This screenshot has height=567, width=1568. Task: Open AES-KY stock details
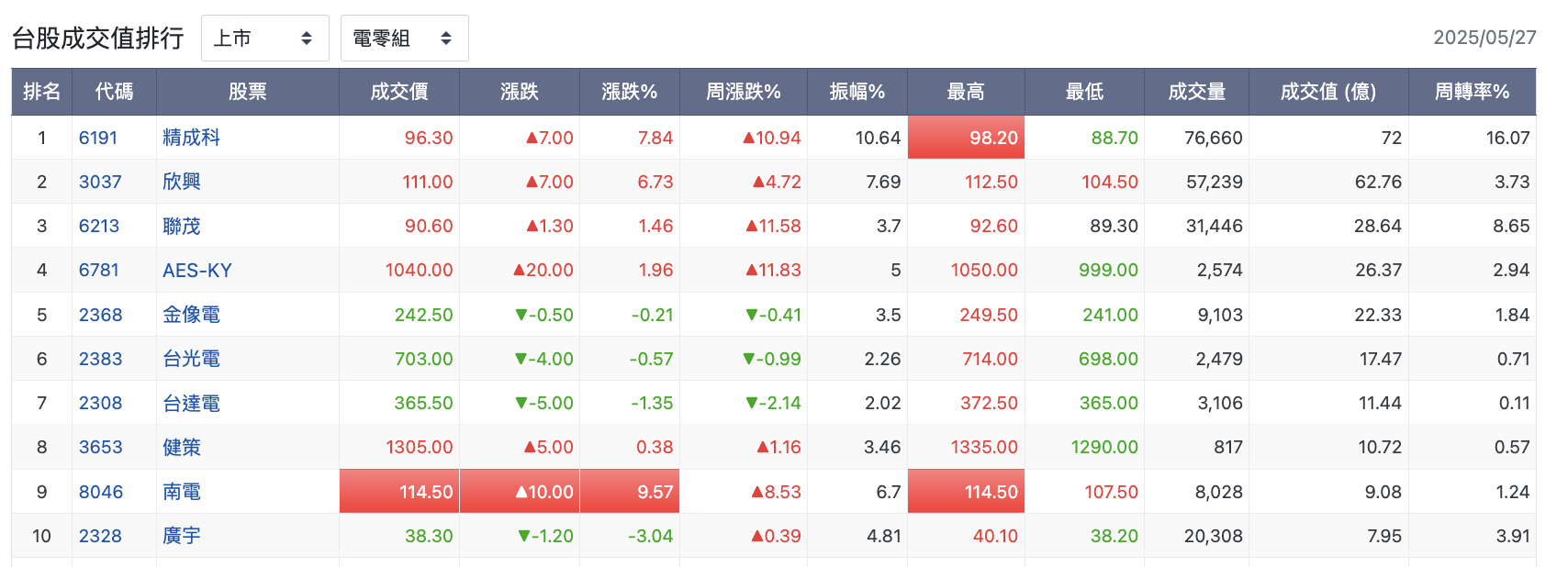pos(197,271)
